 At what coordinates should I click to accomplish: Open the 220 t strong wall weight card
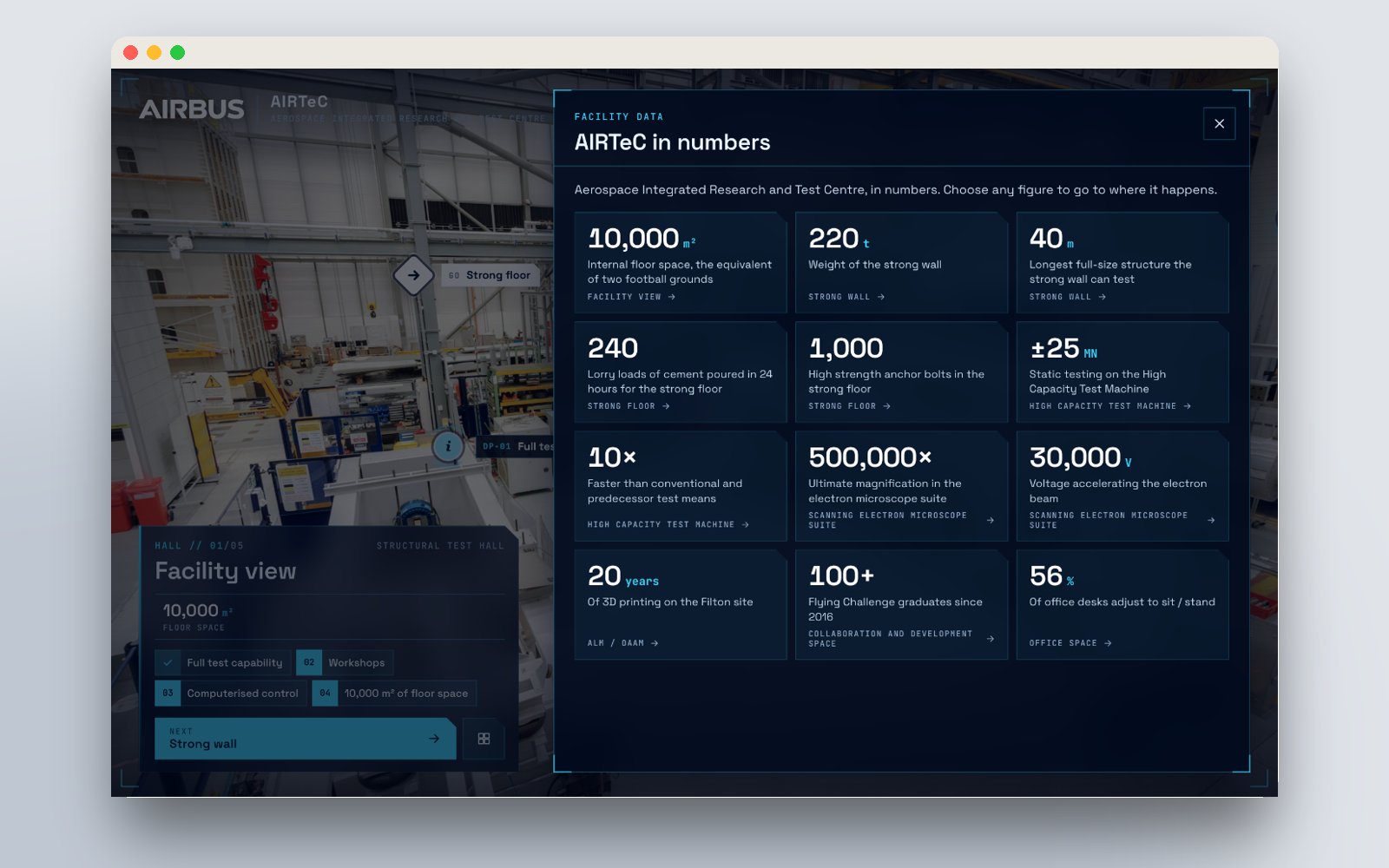901,263
